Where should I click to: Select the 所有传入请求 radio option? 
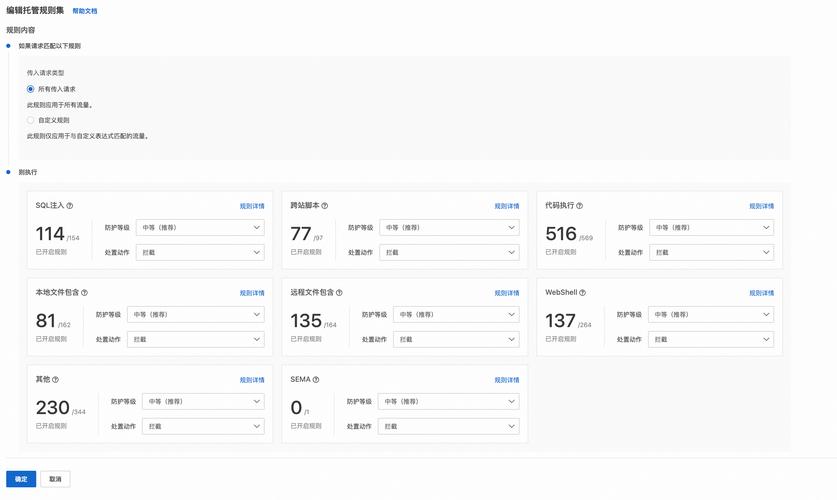tap(31, 89)
